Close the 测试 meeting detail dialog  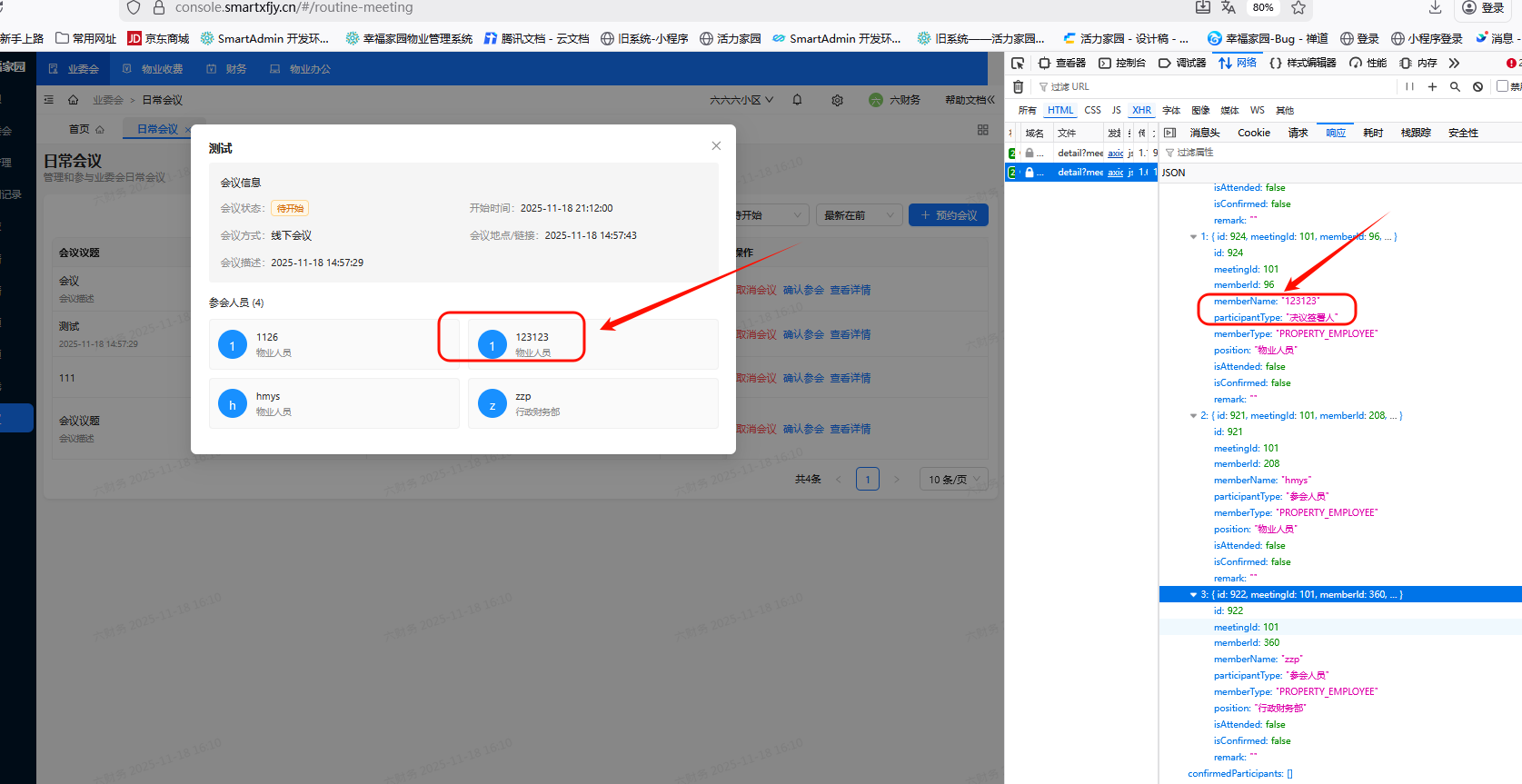click(716, 145)
